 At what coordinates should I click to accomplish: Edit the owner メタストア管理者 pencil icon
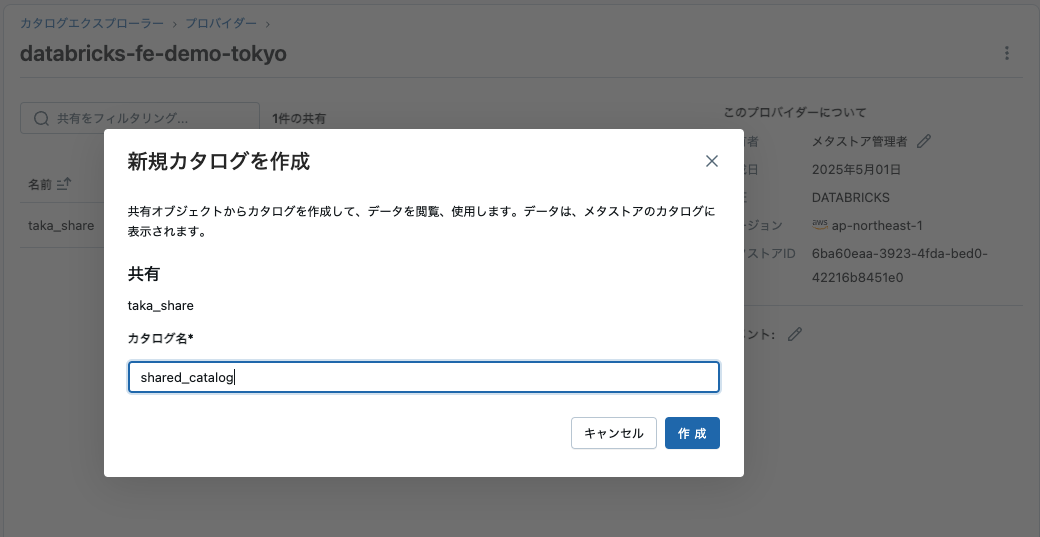pyautogui.click(x=923, y=141)
